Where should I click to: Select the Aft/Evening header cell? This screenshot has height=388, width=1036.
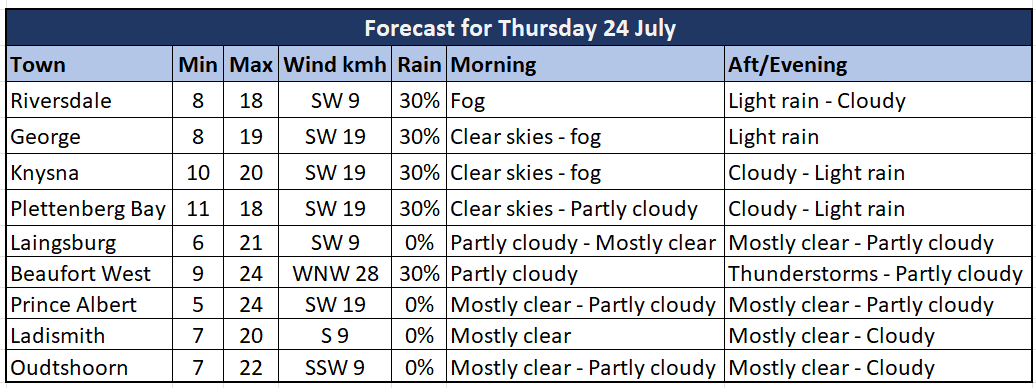point(878,65)
